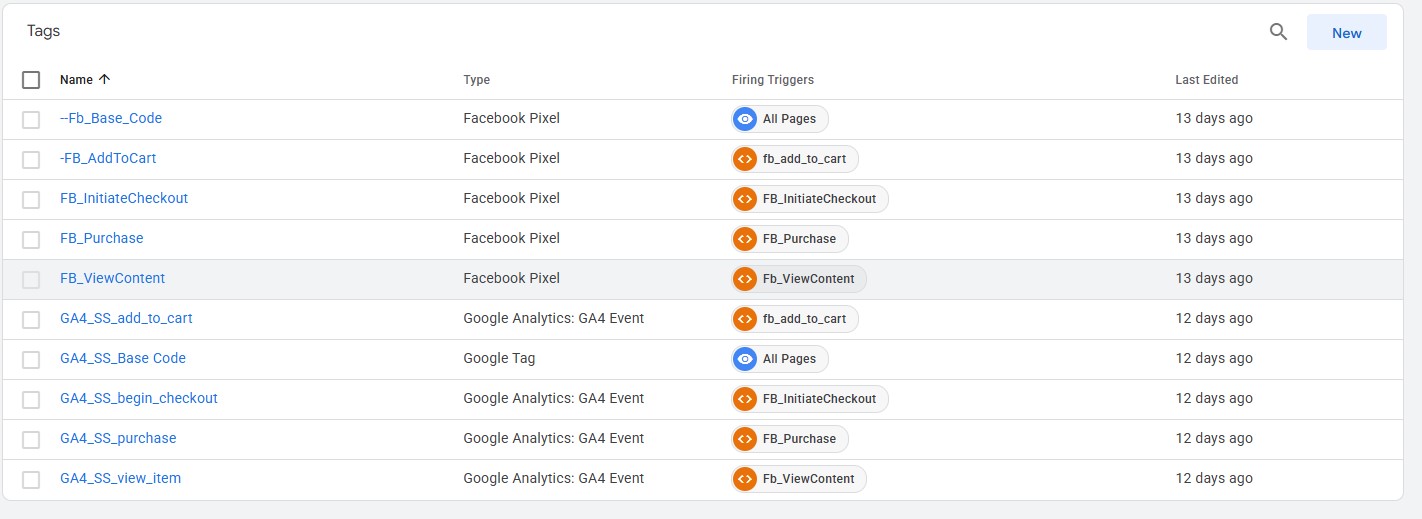The height and width of the screenshot is (519, 1422).
Task: Select the GA4_SS_purchase row checkbox
Action: [x=31, y=439]
